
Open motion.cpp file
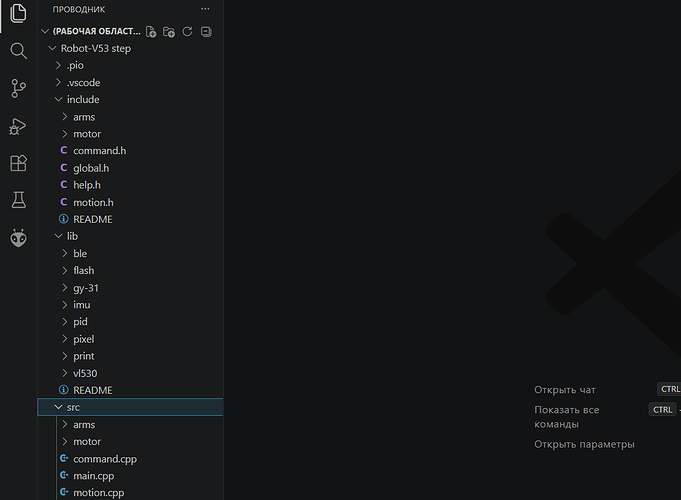click(130, 493)
